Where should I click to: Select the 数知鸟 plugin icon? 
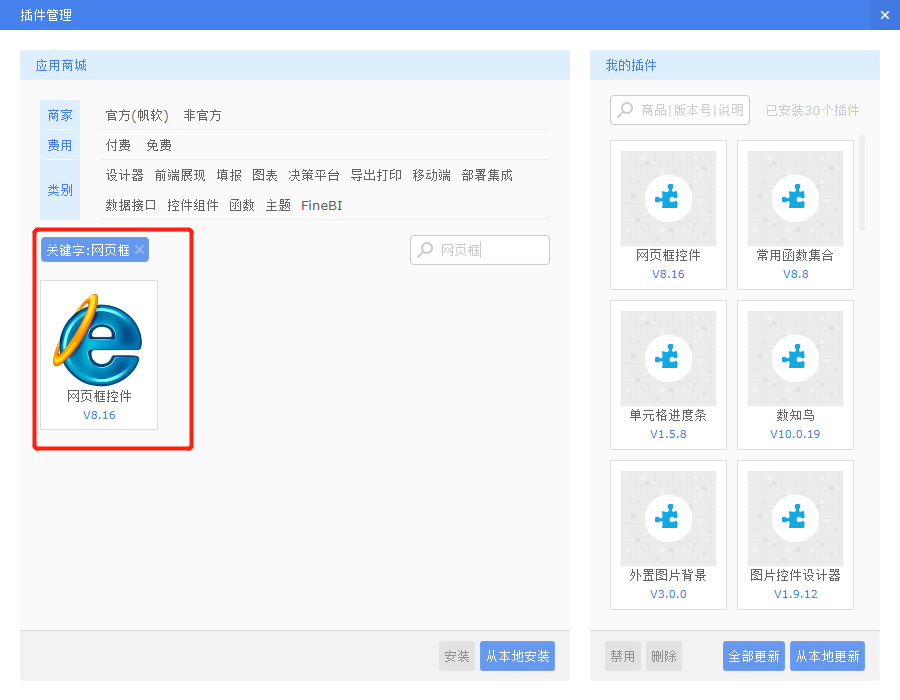pyautogui.click(x=795, y=359)
